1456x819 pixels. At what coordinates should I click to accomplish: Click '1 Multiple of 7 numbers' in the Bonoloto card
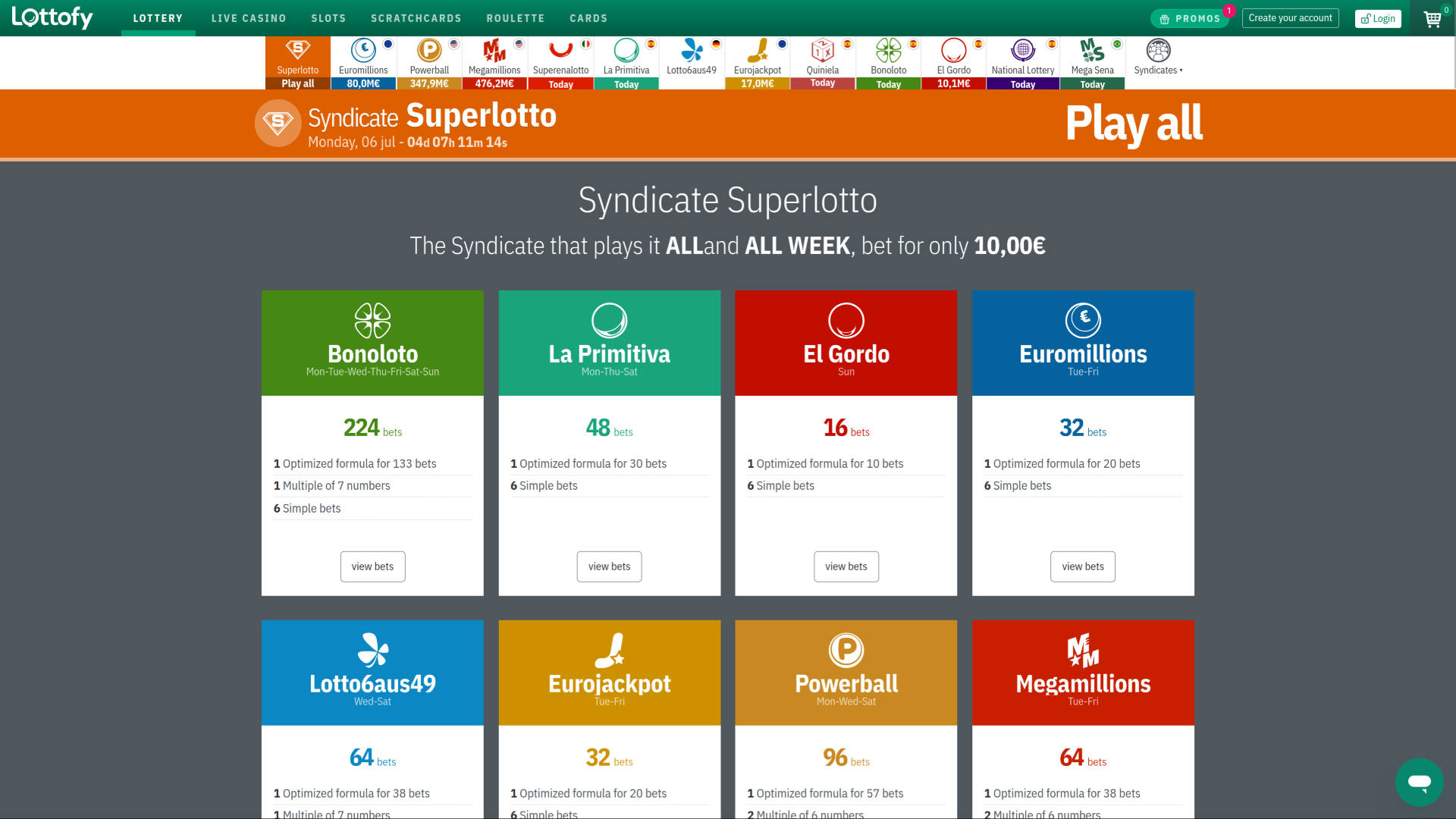pyautogui.click(x=332, y=486)
